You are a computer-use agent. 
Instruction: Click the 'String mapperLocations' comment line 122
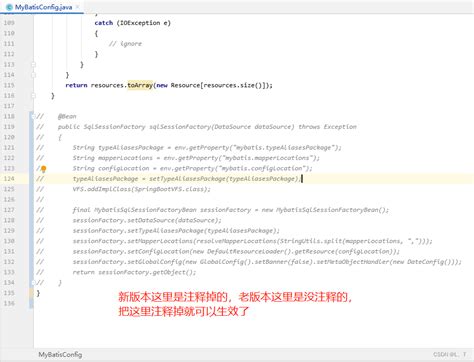coord(196,158)
